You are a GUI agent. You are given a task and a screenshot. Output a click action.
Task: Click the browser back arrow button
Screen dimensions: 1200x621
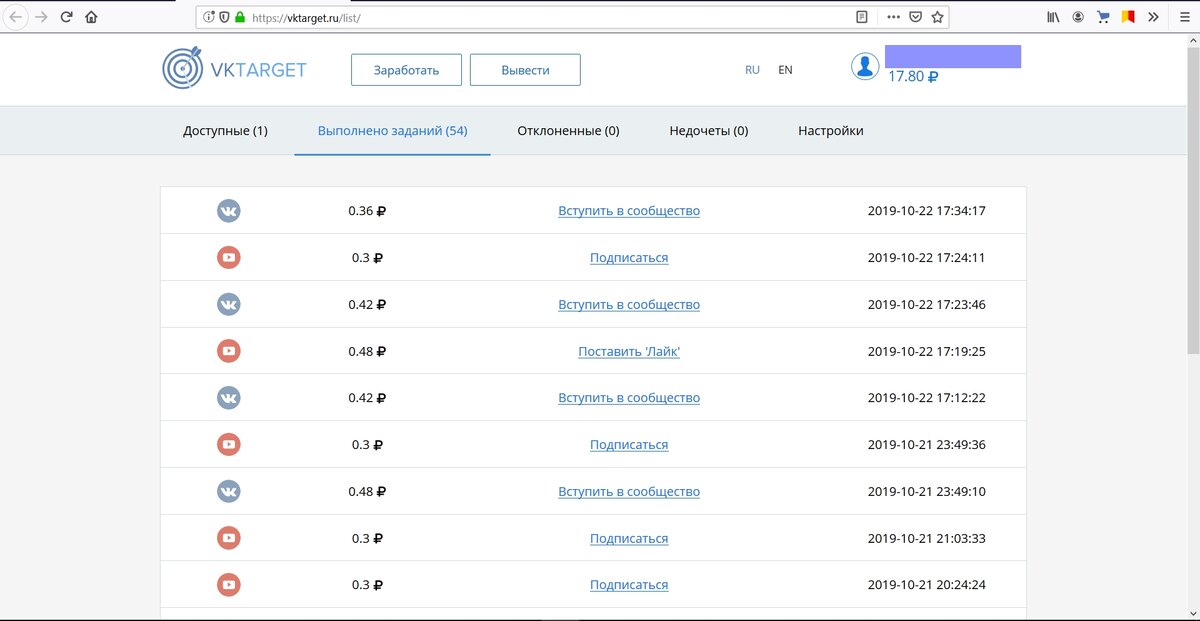pyautogui.click(x=16, y=17)
